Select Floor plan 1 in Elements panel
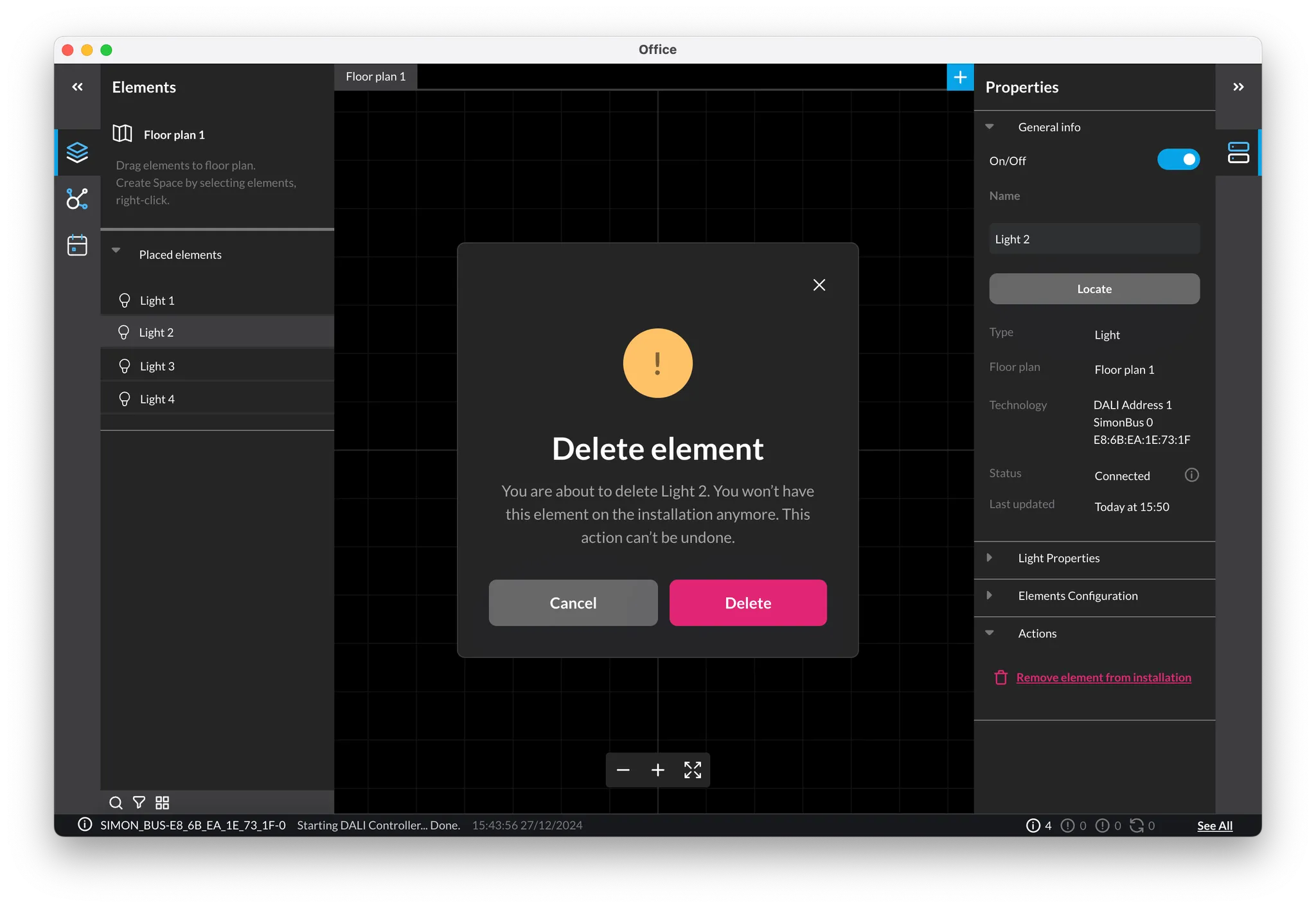Image resolution: width=1316 pixels, height=908 pixels. click(x=174, y=134)
